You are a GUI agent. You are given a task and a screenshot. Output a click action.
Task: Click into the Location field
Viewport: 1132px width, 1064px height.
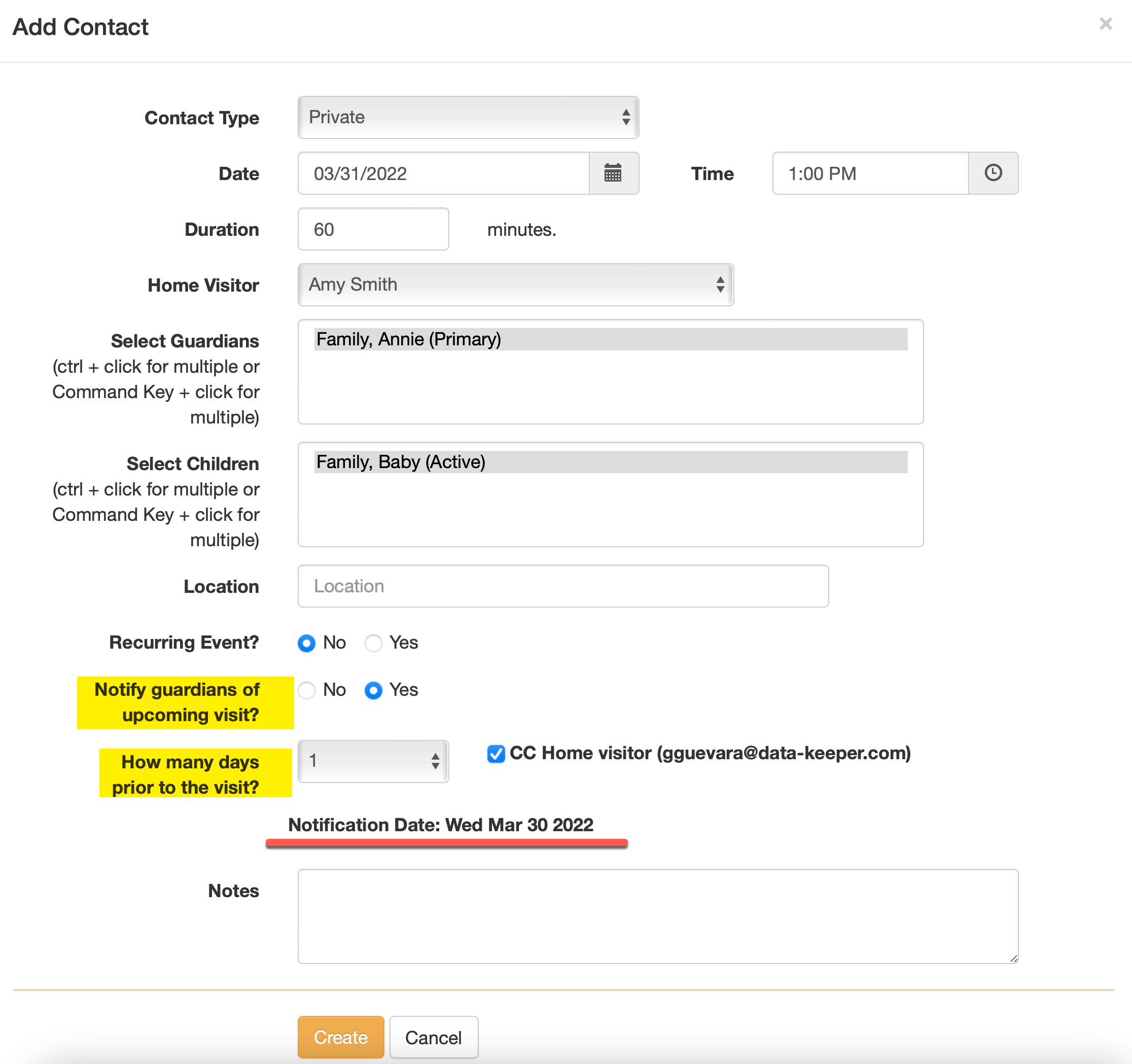563,586
